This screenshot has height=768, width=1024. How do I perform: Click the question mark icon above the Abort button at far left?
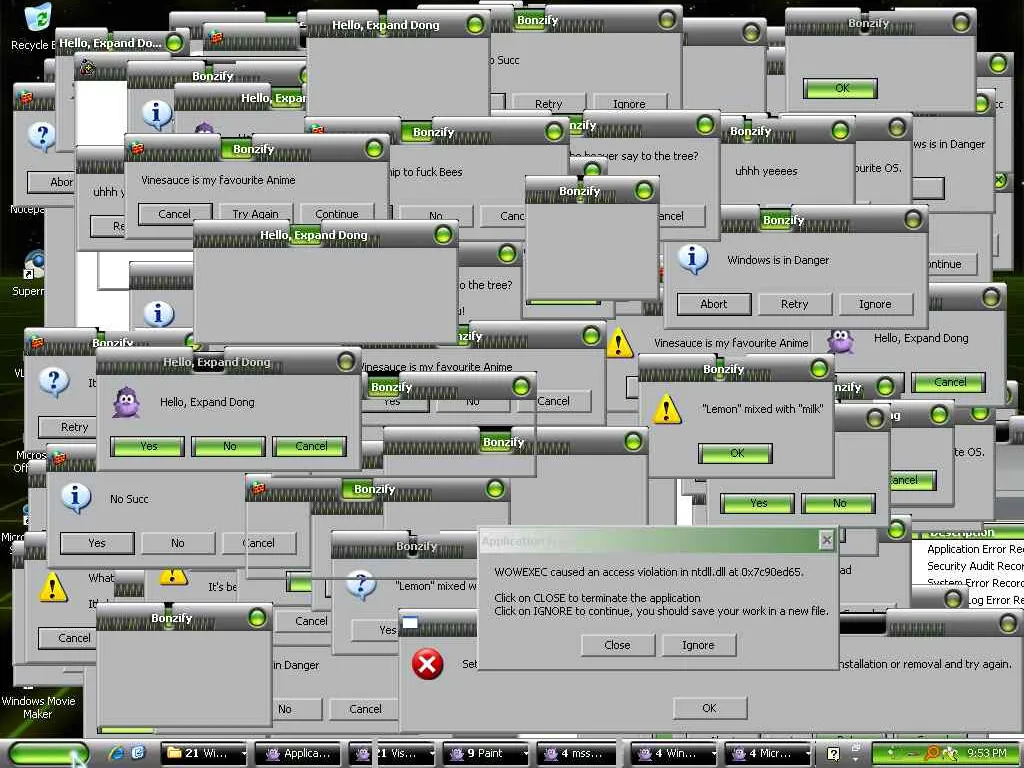pyautogui.click(x=42, y=136)
